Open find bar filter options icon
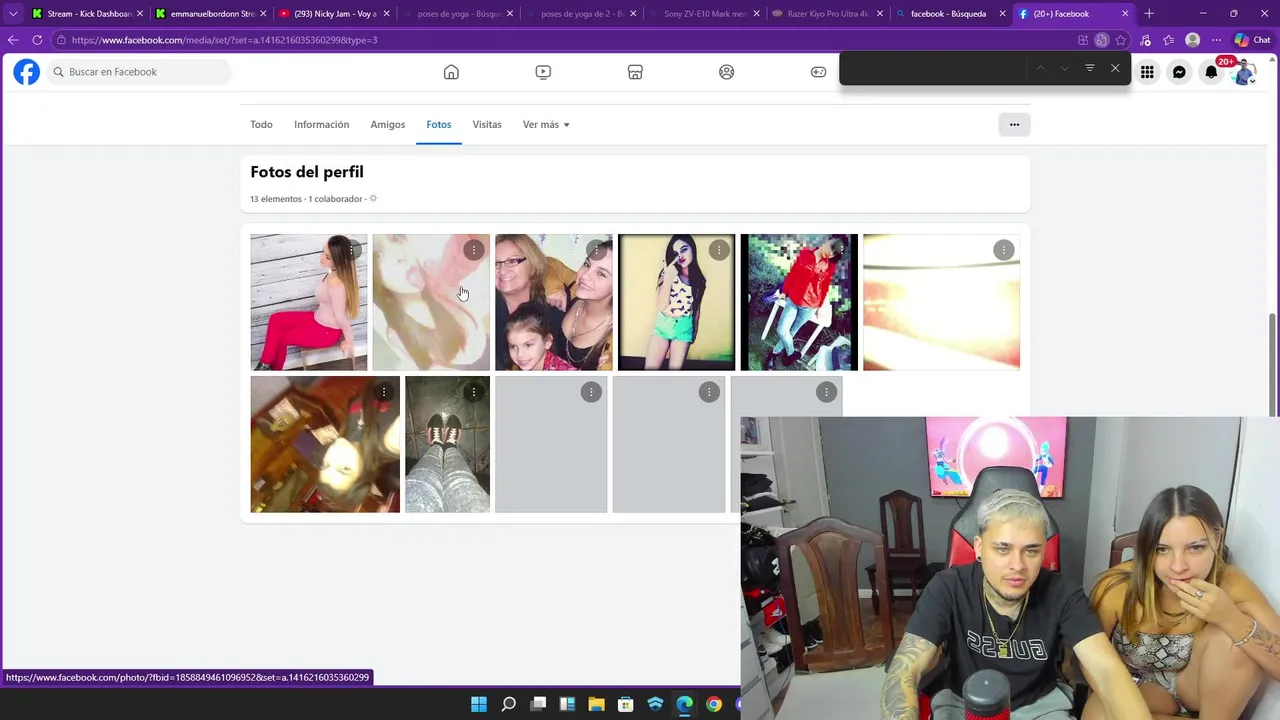The width and height of the screenshot is (1280, 720). coord(1090,68)
